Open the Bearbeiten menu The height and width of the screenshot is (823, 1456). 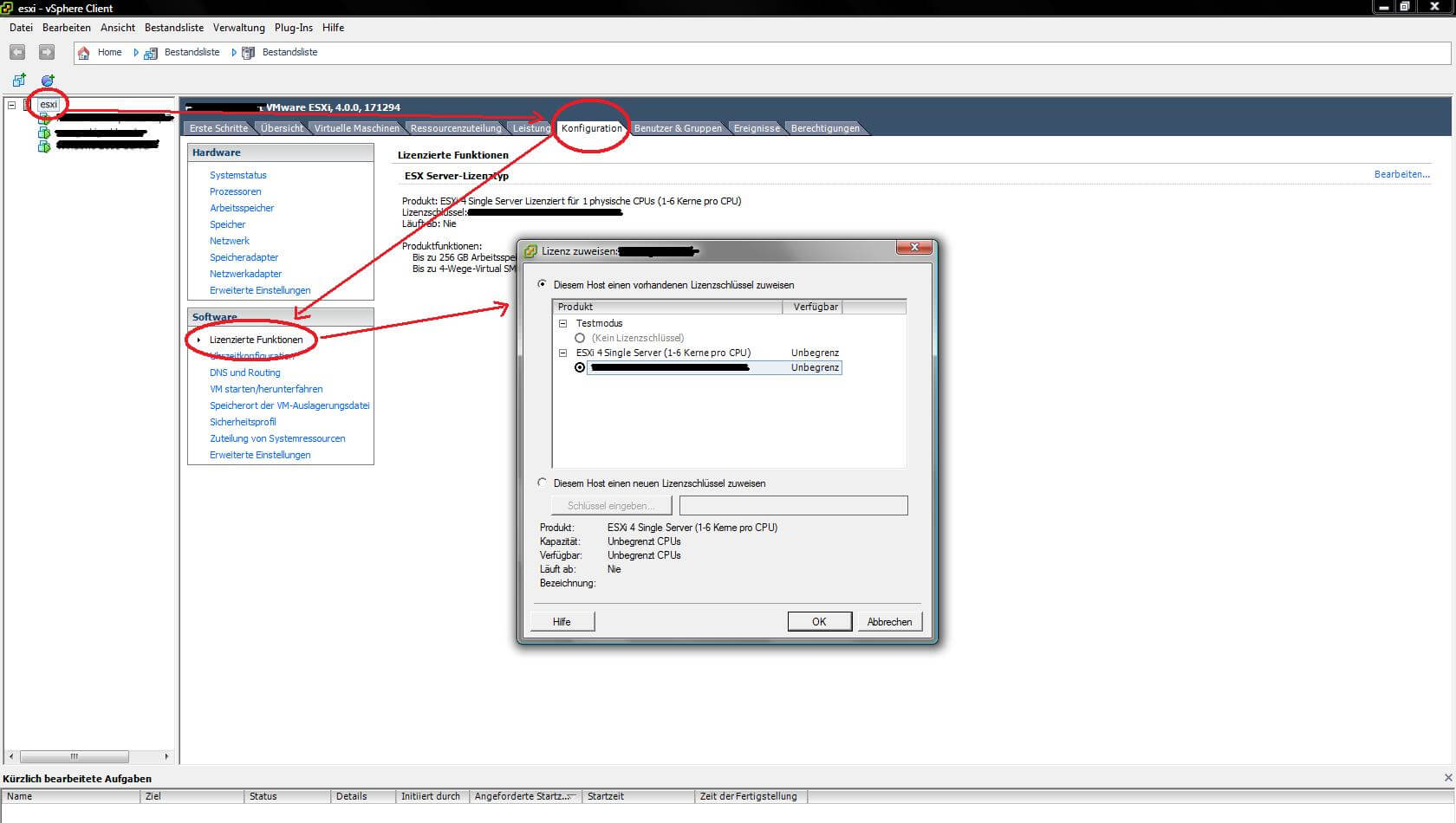coord(67,28)
